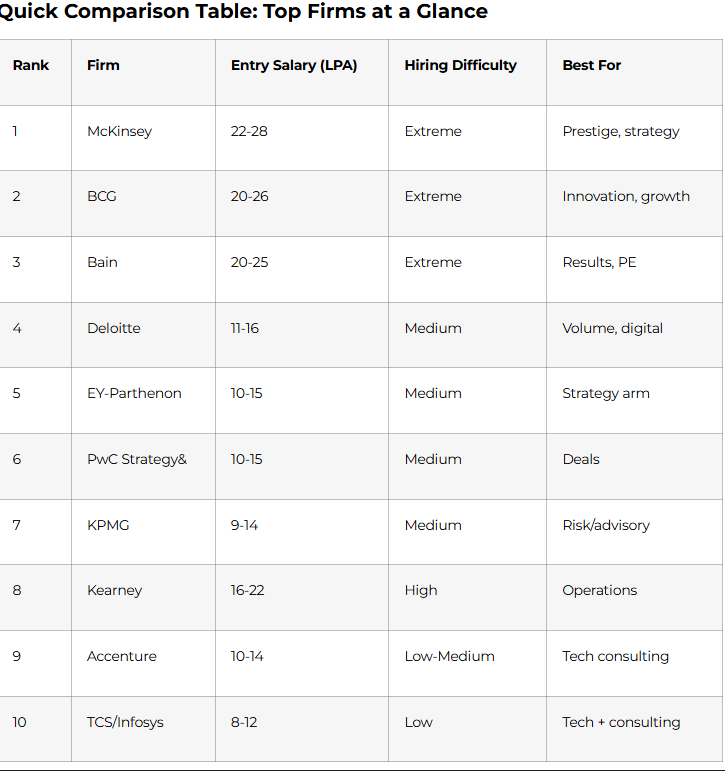This screenshot has height=771, width=725.
Task: Select the EY-Parthenon firm name
Action: (x=134, y=393)
